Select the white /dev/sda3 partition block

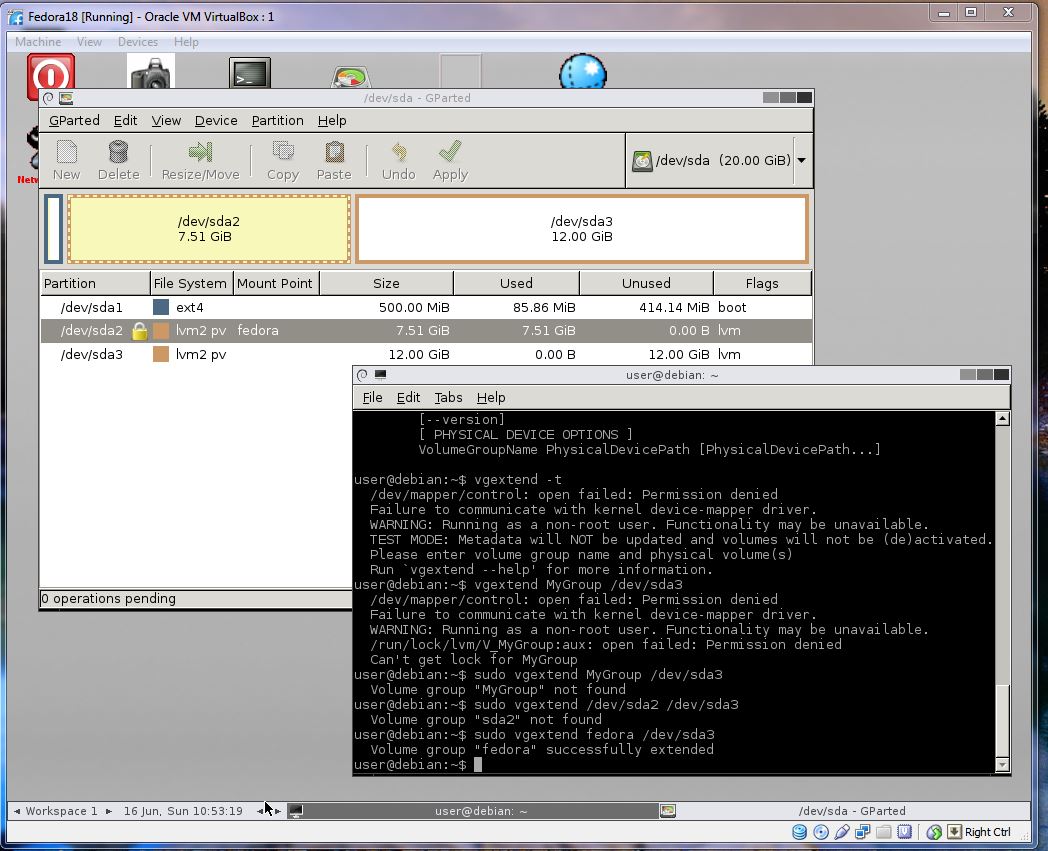[581, 229]
